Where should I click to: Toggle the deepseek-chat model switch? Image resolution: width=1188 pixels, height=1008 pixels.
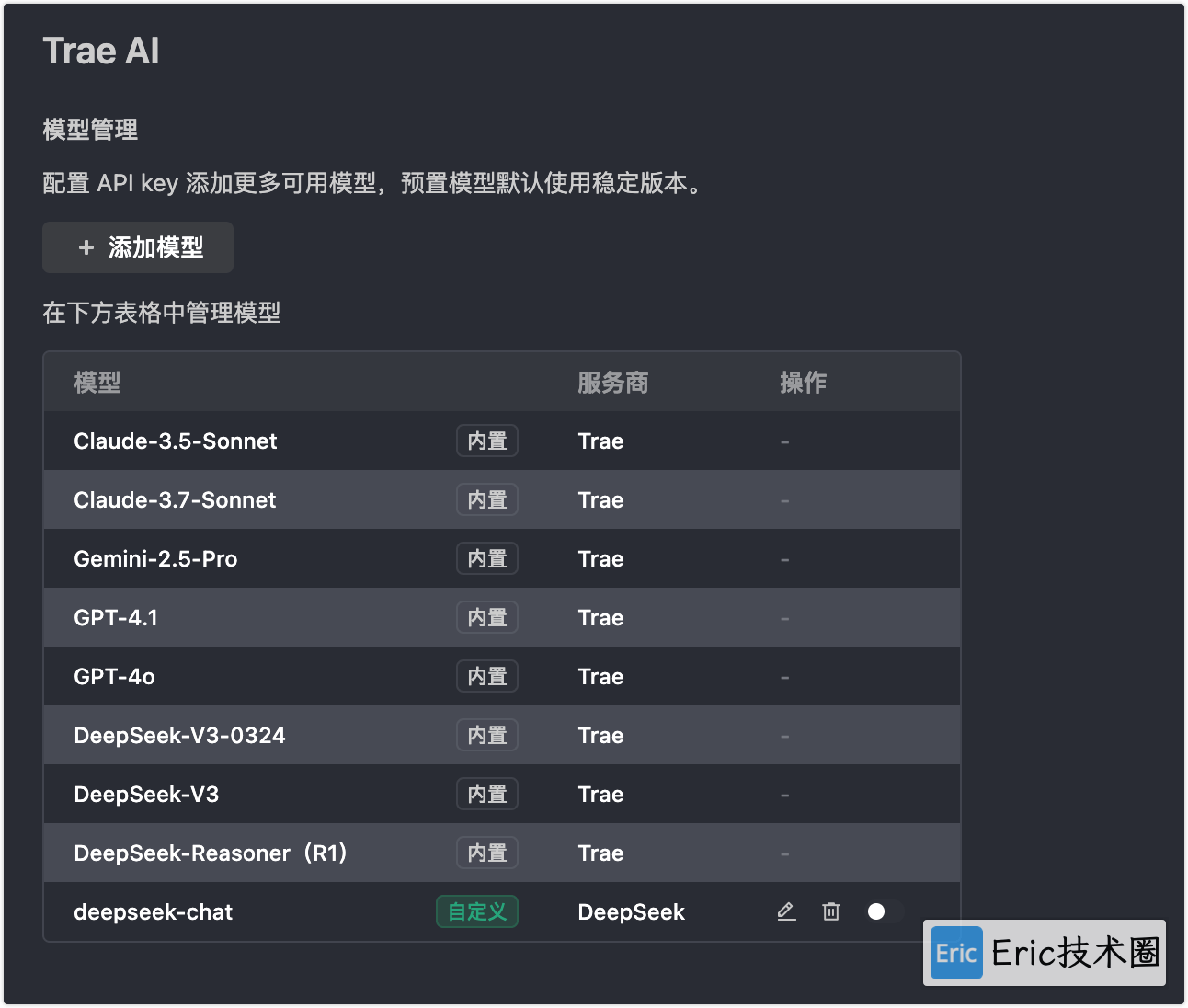pos(885,911)
